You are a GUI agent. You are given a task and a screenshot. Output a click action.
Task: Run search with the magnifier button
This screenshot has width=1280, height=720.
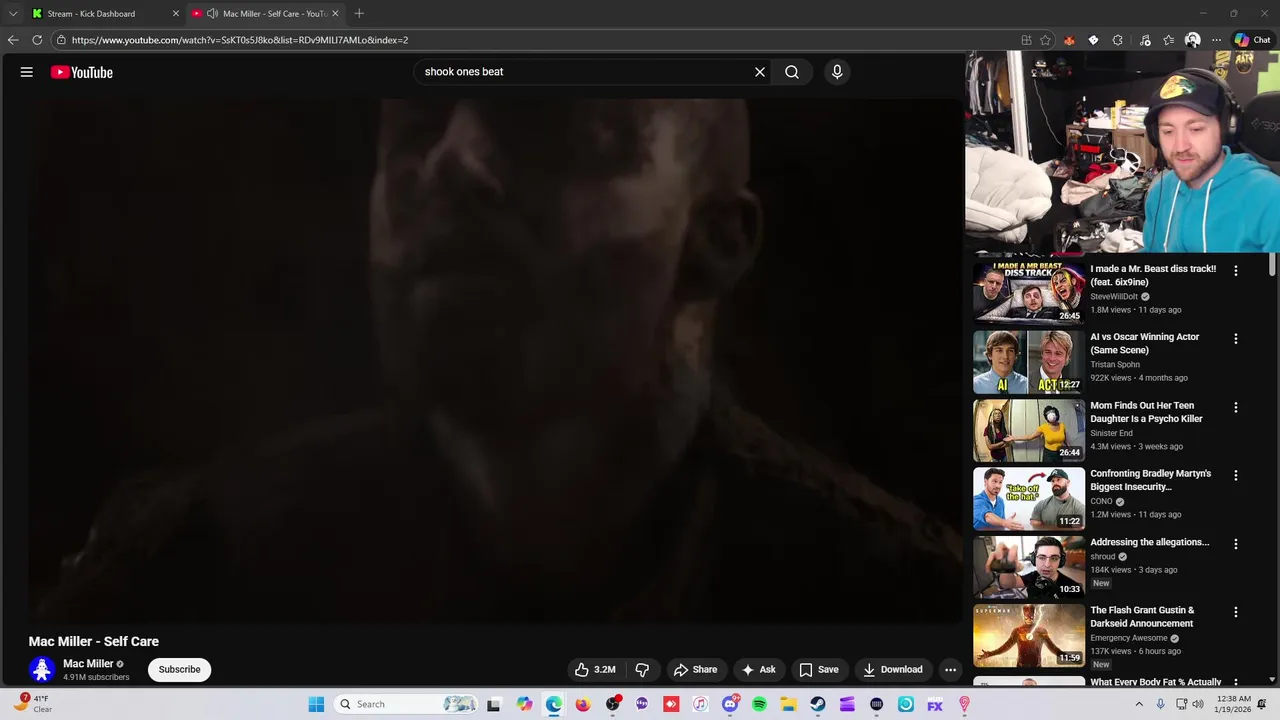pyautogui.click(x=792, y=72)
